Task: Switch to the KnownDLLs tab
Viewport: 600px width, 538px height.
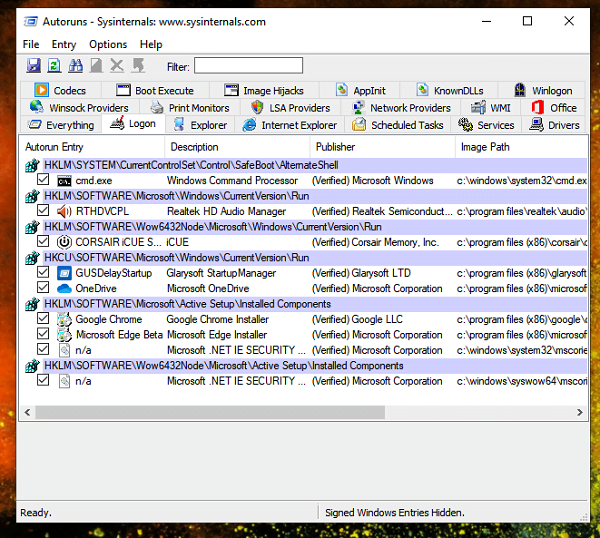Action: pos(450,91)
